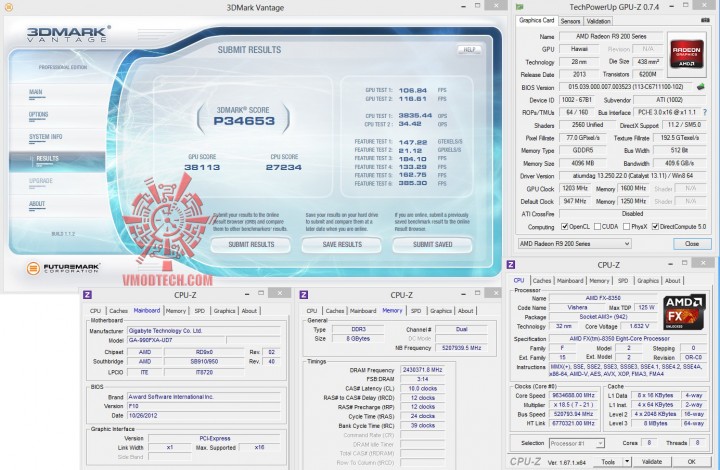Click the CAS# Latency 10.0 clocks value
This screenshot has width=720, height=470.
click(422, 388)
